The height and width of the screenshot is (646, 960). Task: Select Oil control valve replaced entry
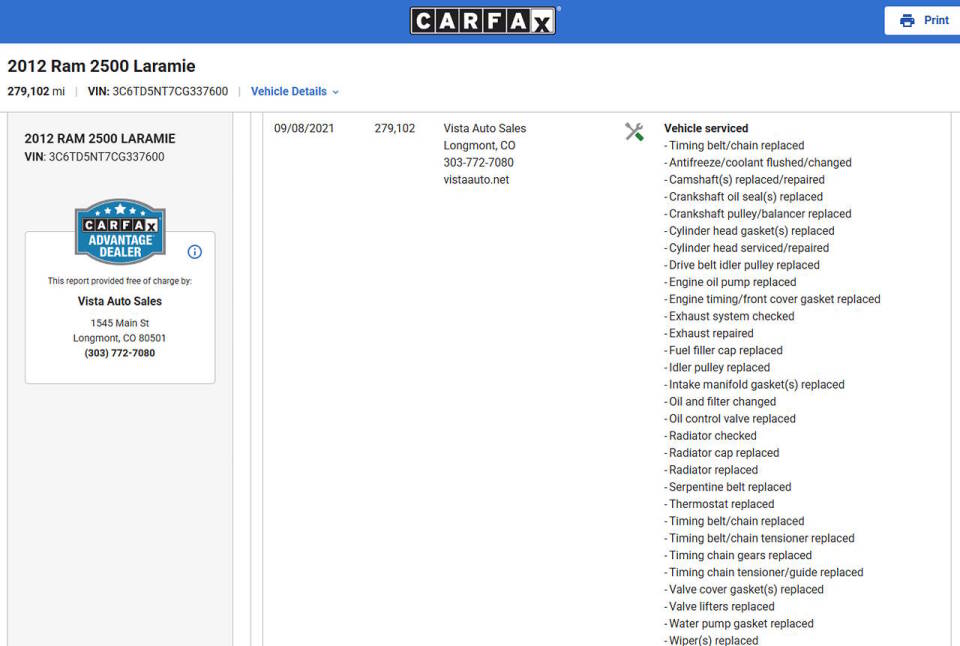click(x=730, y=419)
